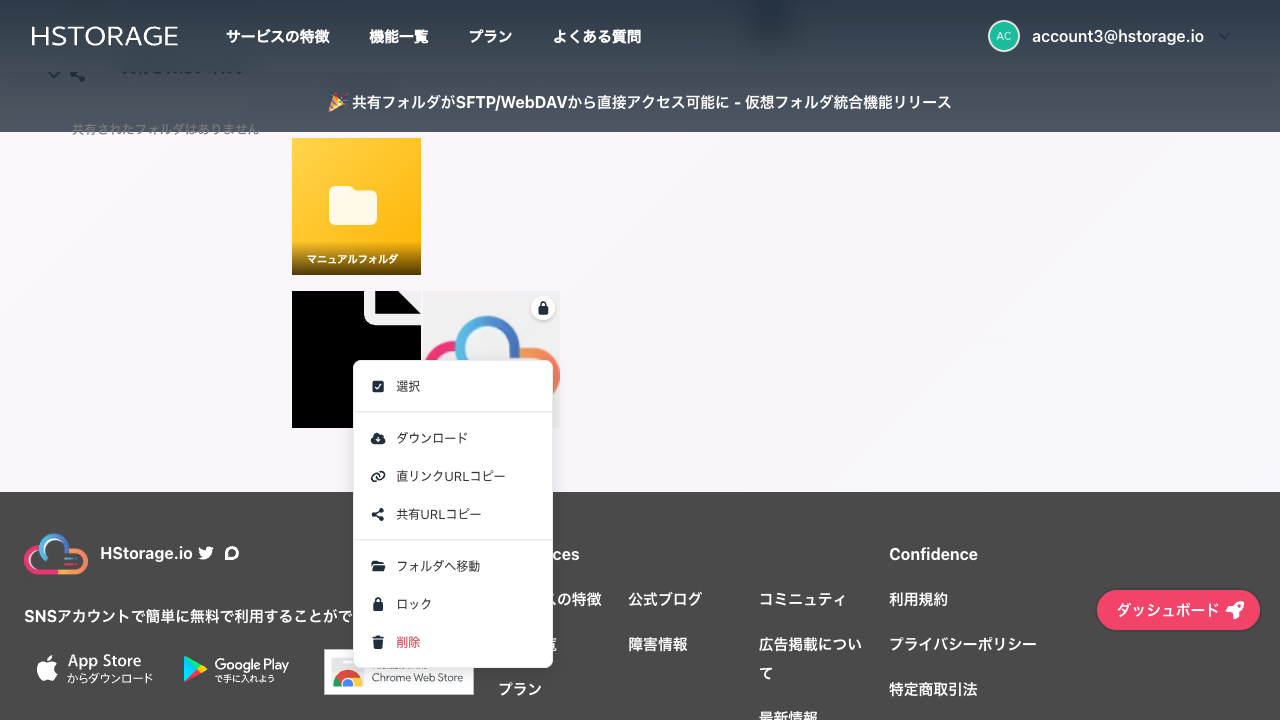Click the cloud download icon

point(378,438)
